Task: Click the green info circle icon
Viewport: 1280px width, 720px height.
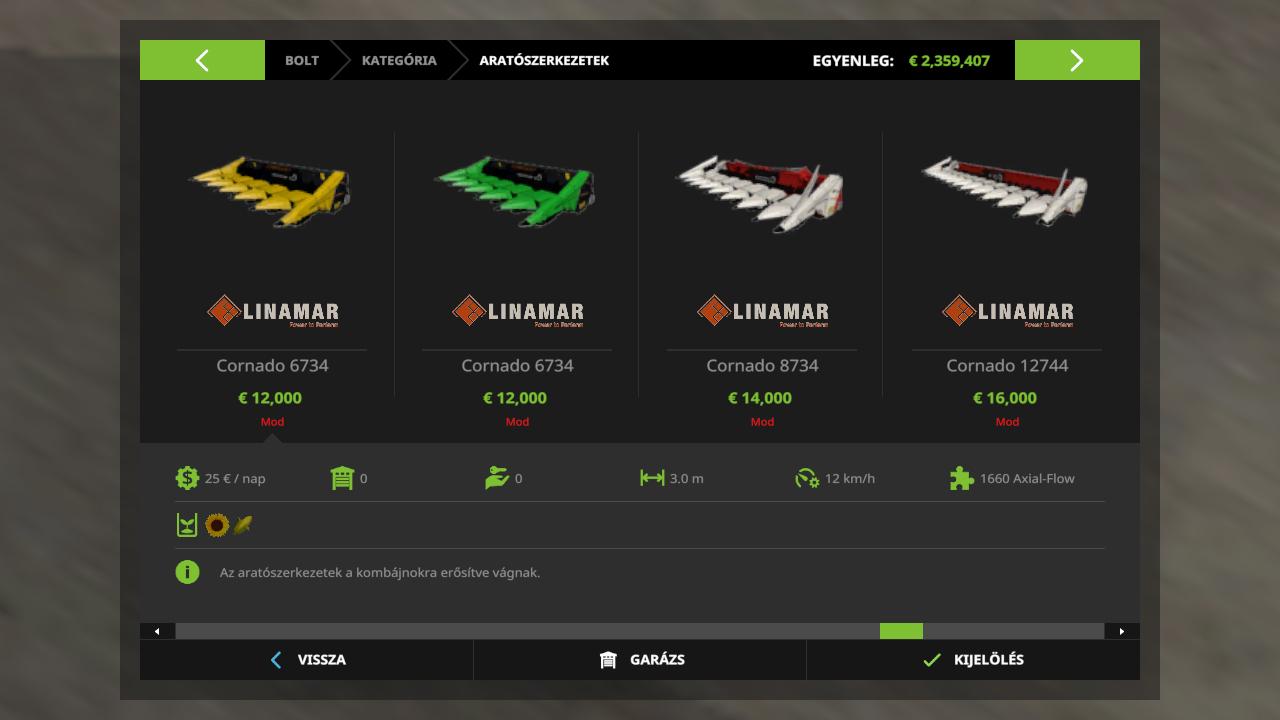Action: (187, 572)
